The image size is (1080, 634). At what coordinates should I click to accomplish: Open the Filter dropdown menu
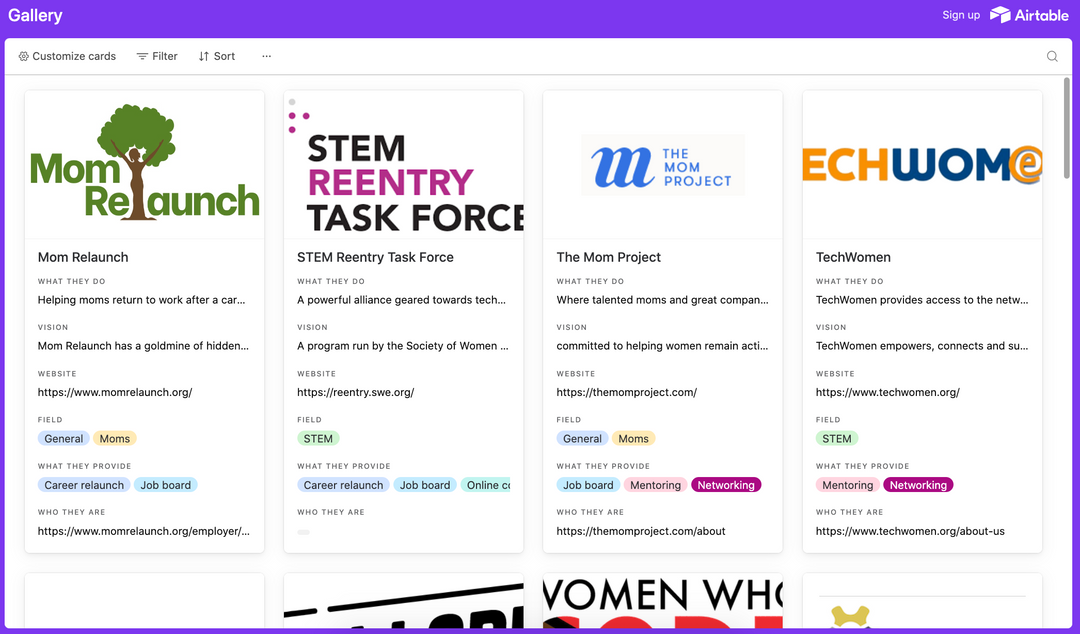click(157, 56)
